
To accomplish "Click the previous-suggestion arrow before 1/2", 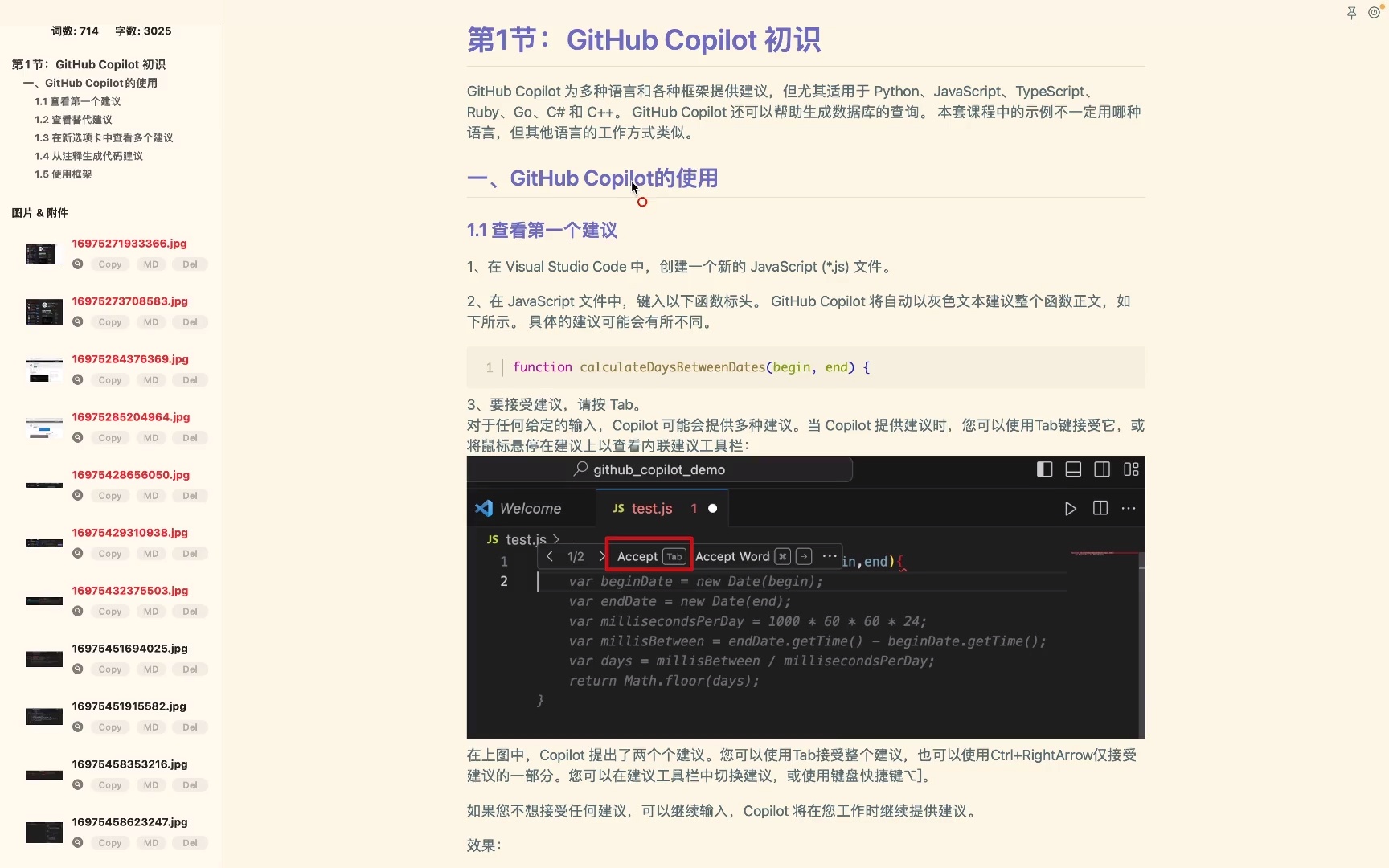I will 550,555.
